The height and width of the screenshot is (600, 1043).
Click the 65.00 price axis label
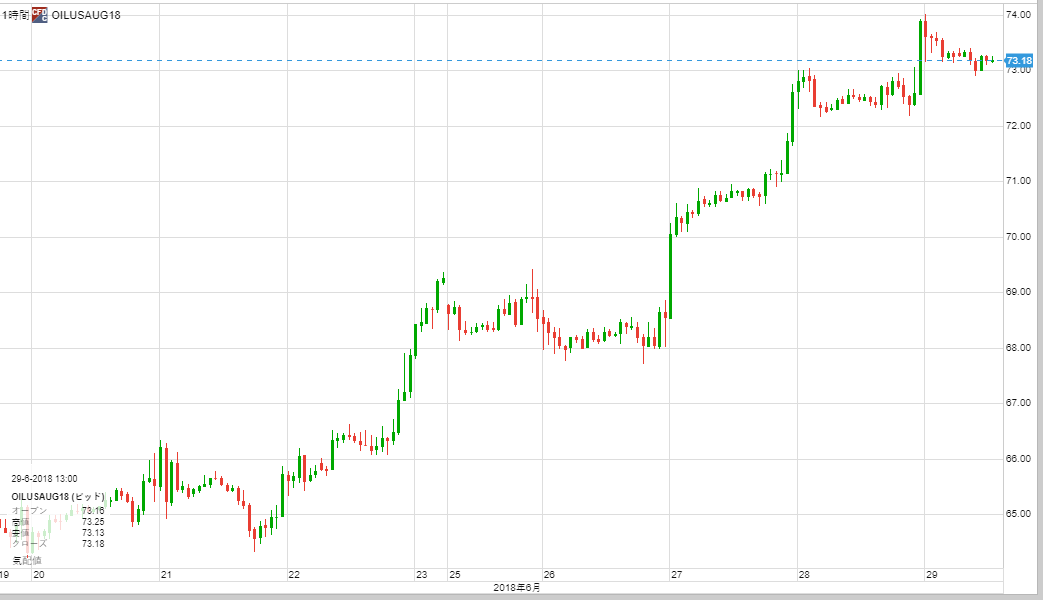tap(1018, 514)
